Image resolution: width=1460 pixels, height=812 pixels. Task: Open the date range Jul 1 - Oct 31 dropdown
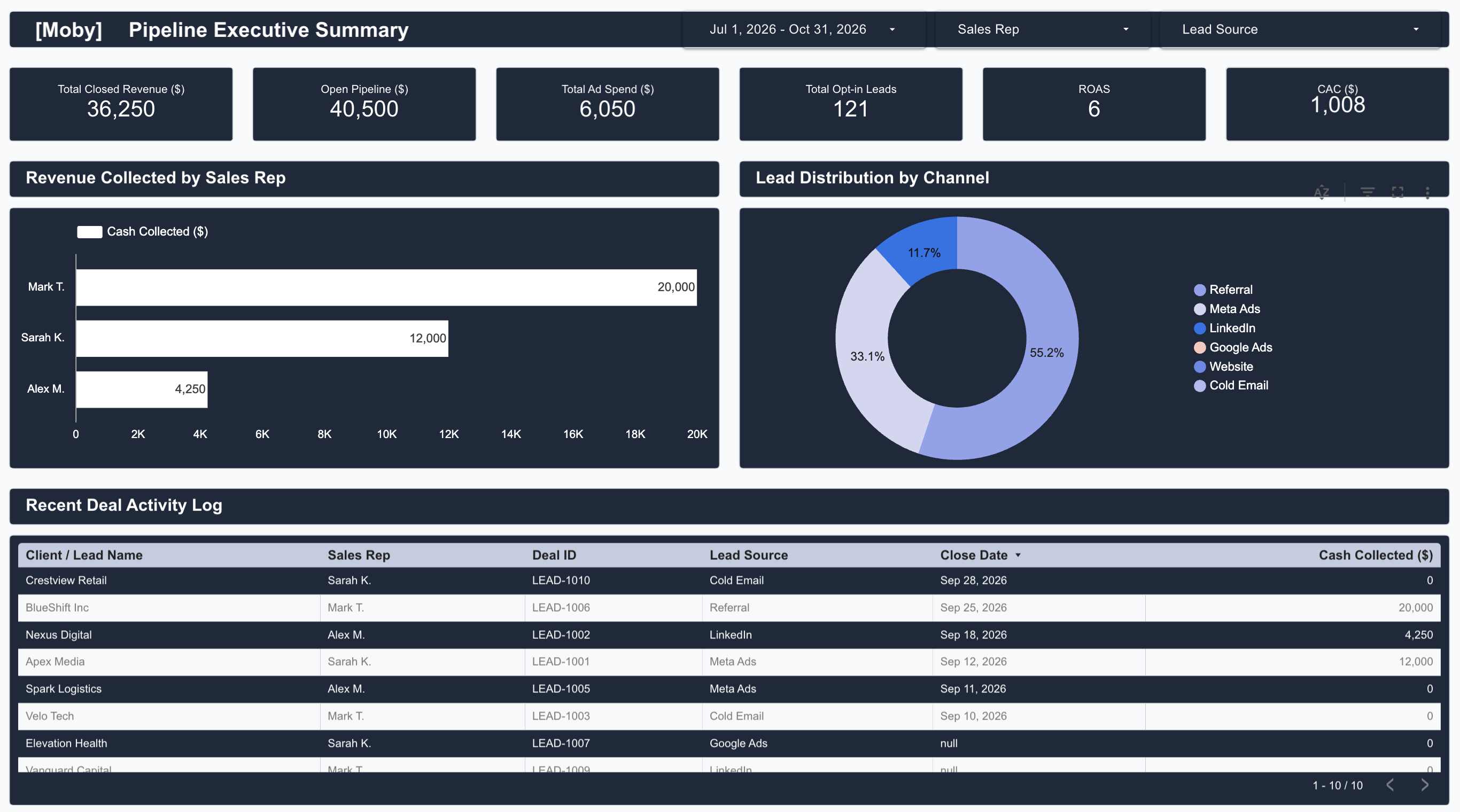[x=804, y=29]
